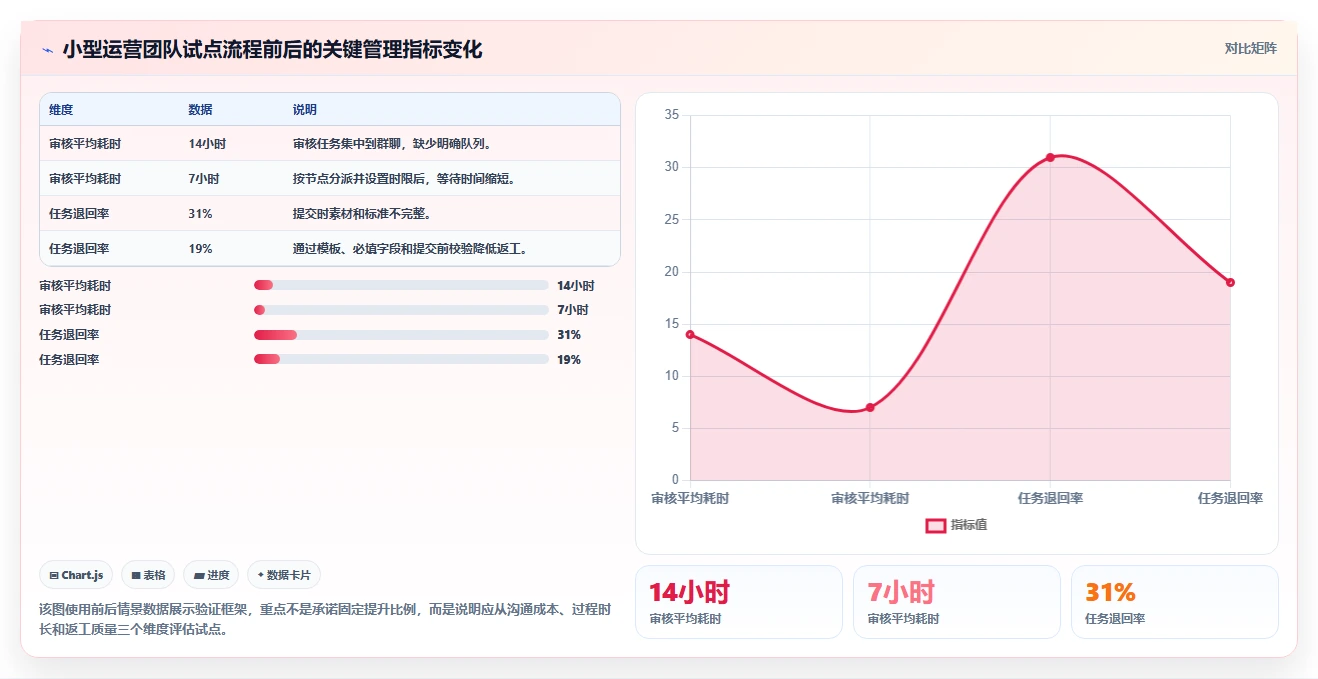The image size is (1318, 679).
Task: Open the 14小时 data card
Action: (739, 602)
